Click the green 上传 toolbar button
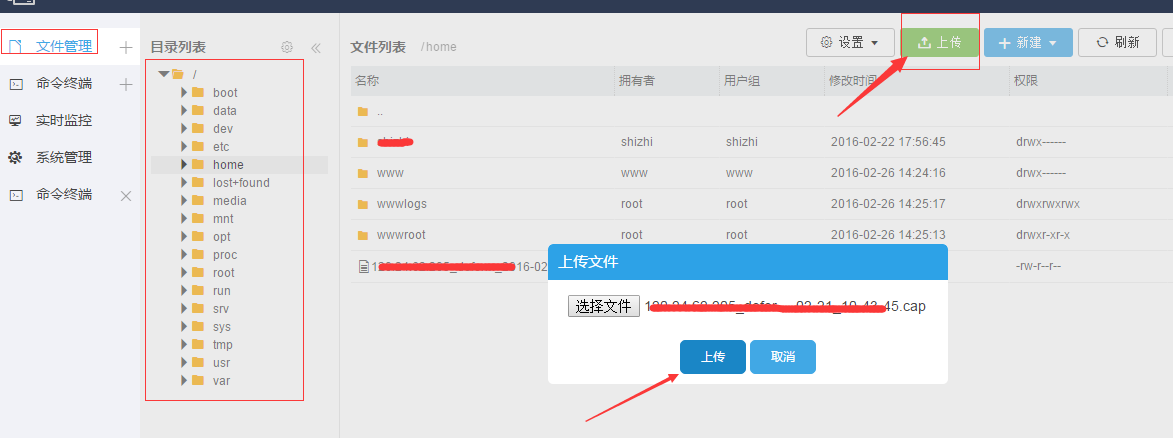Image resolution: width=1173 pixels, height=438 pixels. (x=940, y=43)
